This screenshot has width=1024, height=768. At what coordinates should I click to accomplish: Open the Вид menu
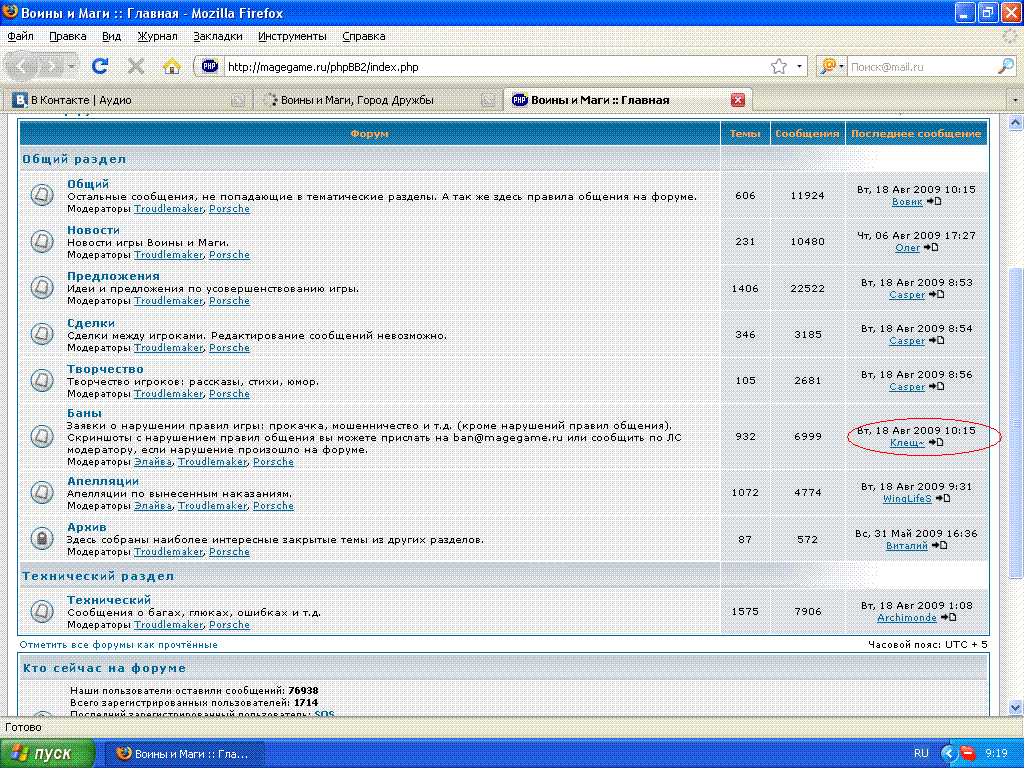(x=112, y=37)
